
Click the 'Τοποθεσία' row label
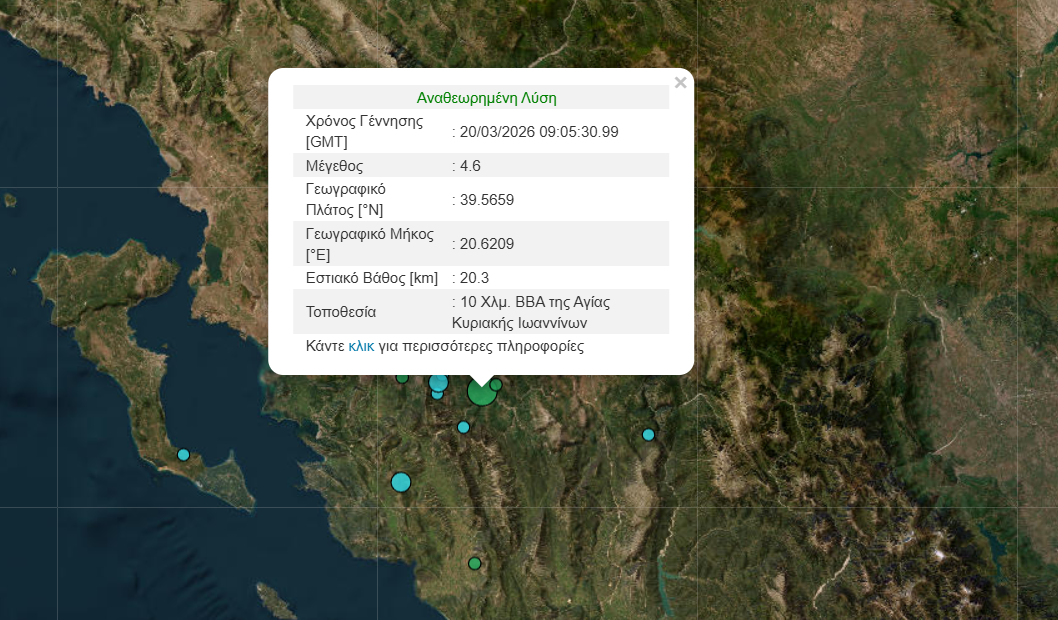(341, 312)
